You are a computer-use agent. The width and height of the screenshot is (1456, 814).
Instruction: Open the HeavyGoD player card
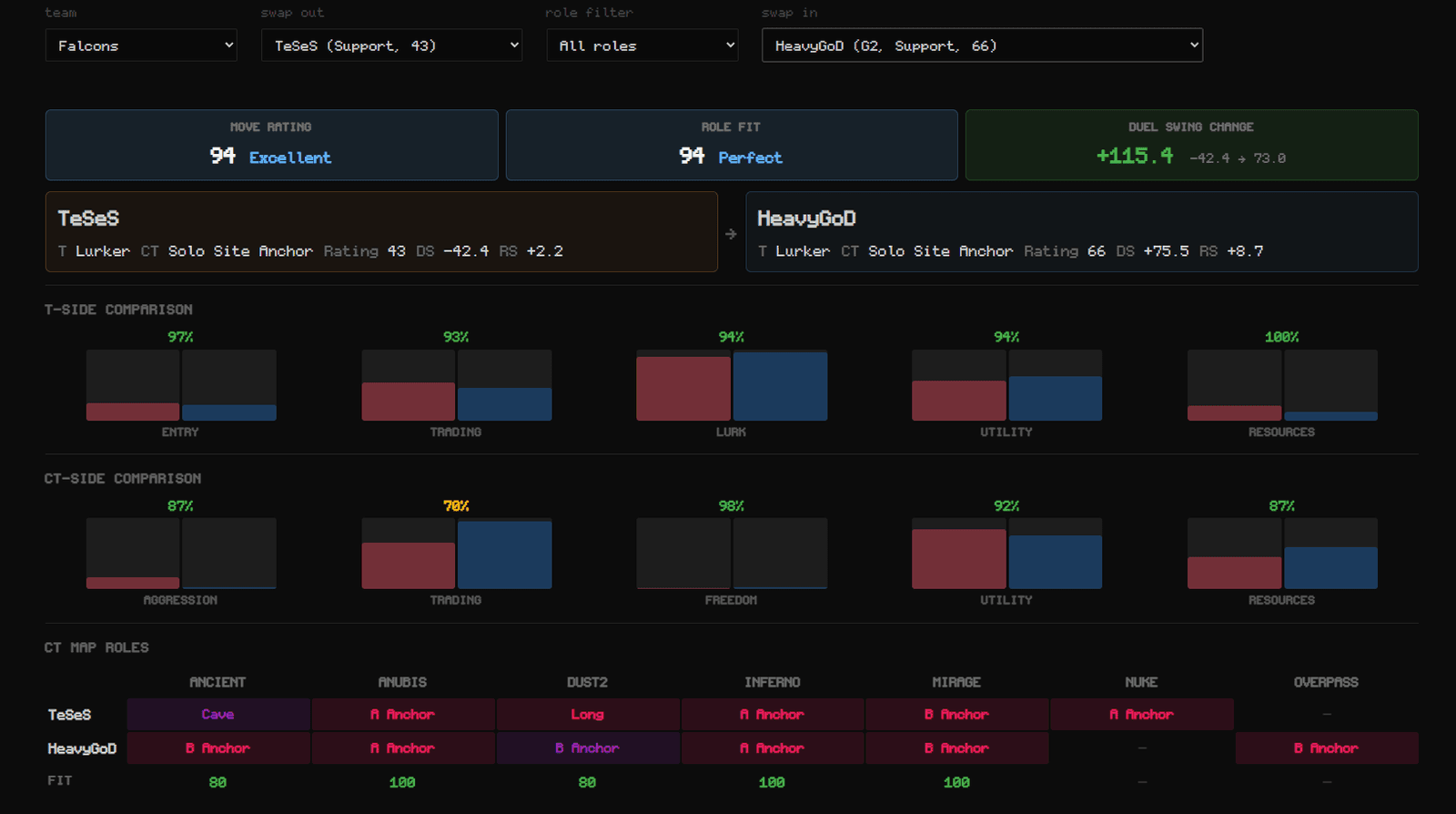[1082, 231]
